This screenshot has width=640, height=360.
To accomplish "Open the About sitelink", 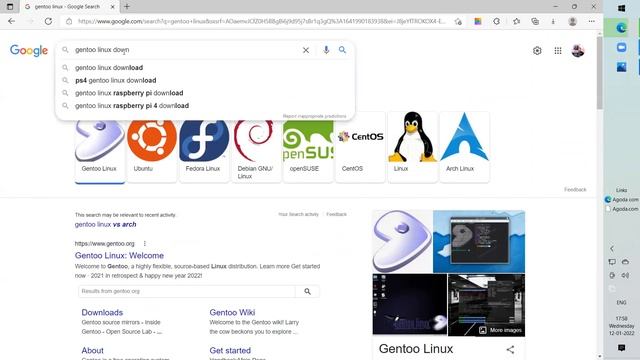I will (x=92, y=350).
